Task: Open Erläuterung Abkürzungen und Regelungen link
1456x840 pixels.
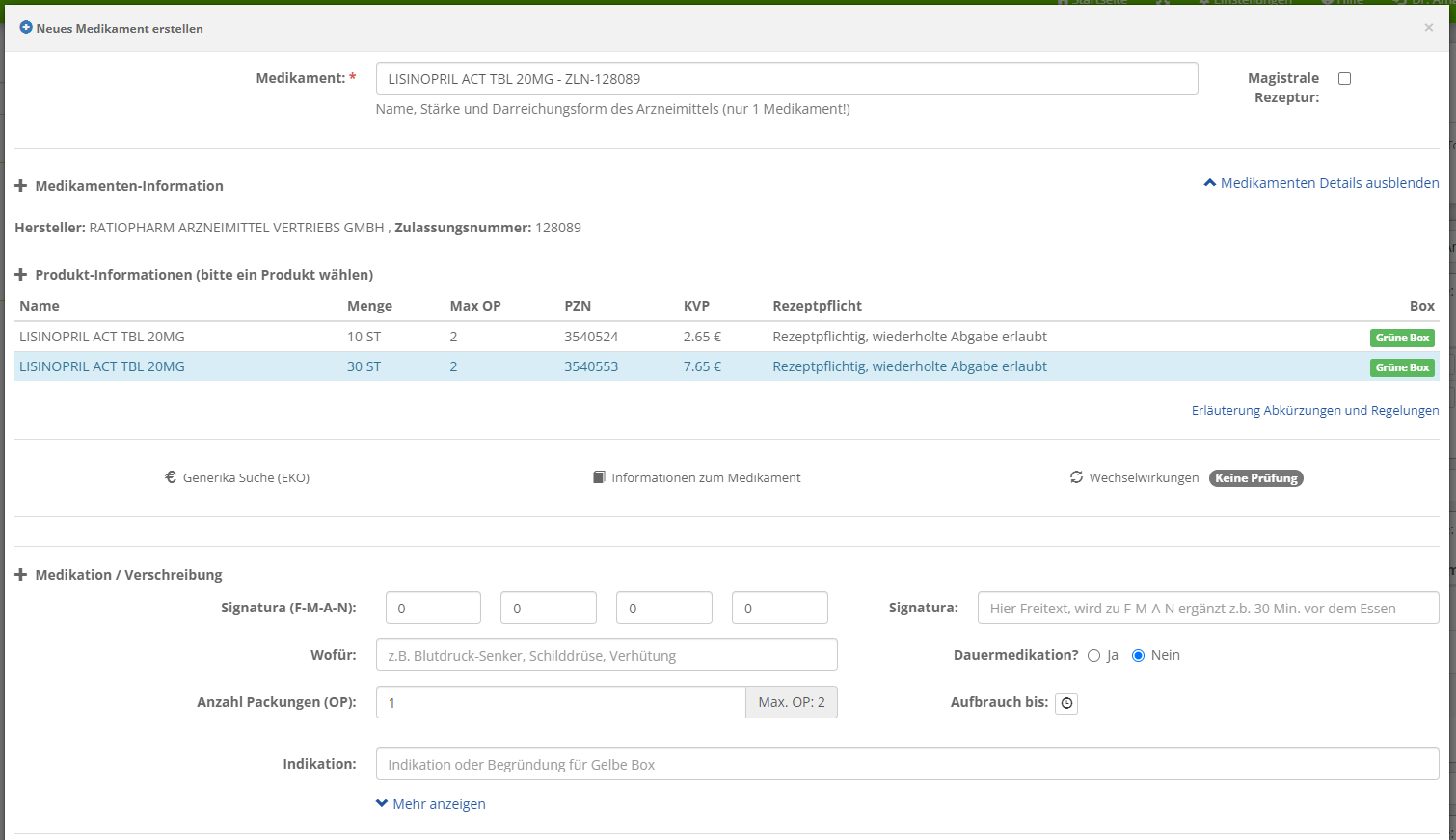Action: 1315,410
